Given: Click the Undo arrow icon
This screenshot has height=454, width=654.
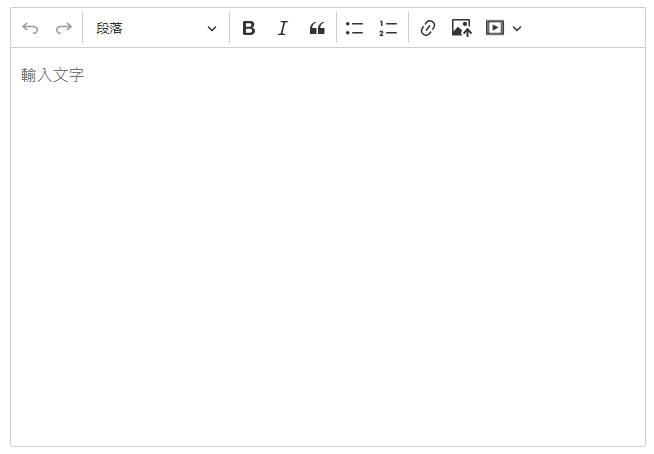Looking at the screenshot, I should 30,28.
